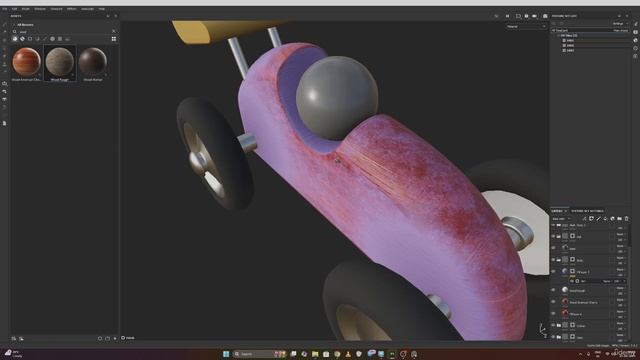Image resolution: width=640 pixels, height=360 pixels.
Task: Add a mask using layers toolbar mask icon
Action: [x=591, y=219]
